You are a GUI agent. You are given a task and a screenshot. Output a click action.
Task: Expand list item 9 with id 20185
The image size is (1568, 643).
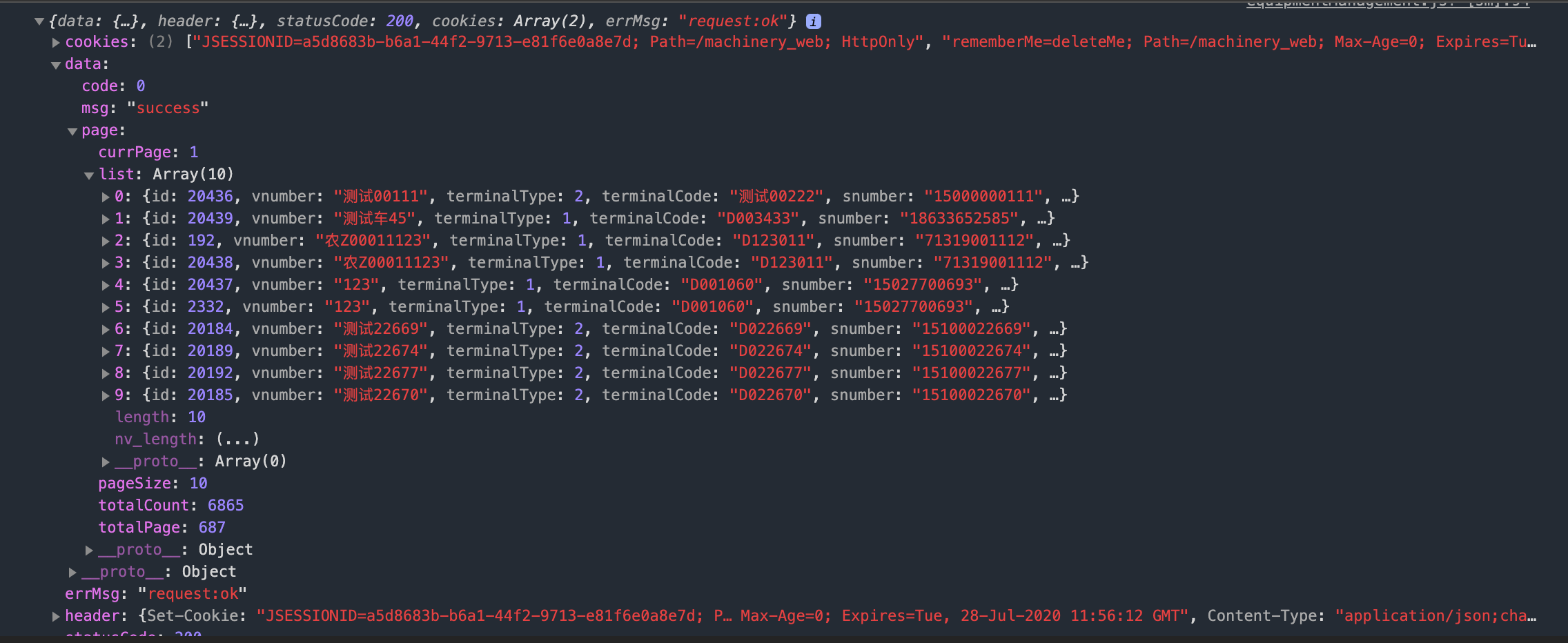coord(106,396)
